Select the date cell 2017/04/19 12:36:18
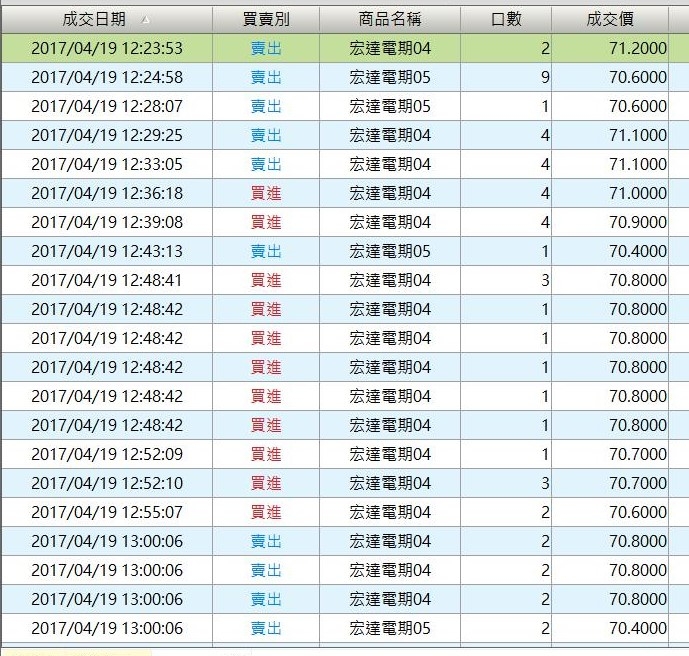Screen dimensions: 689x656 107,193
